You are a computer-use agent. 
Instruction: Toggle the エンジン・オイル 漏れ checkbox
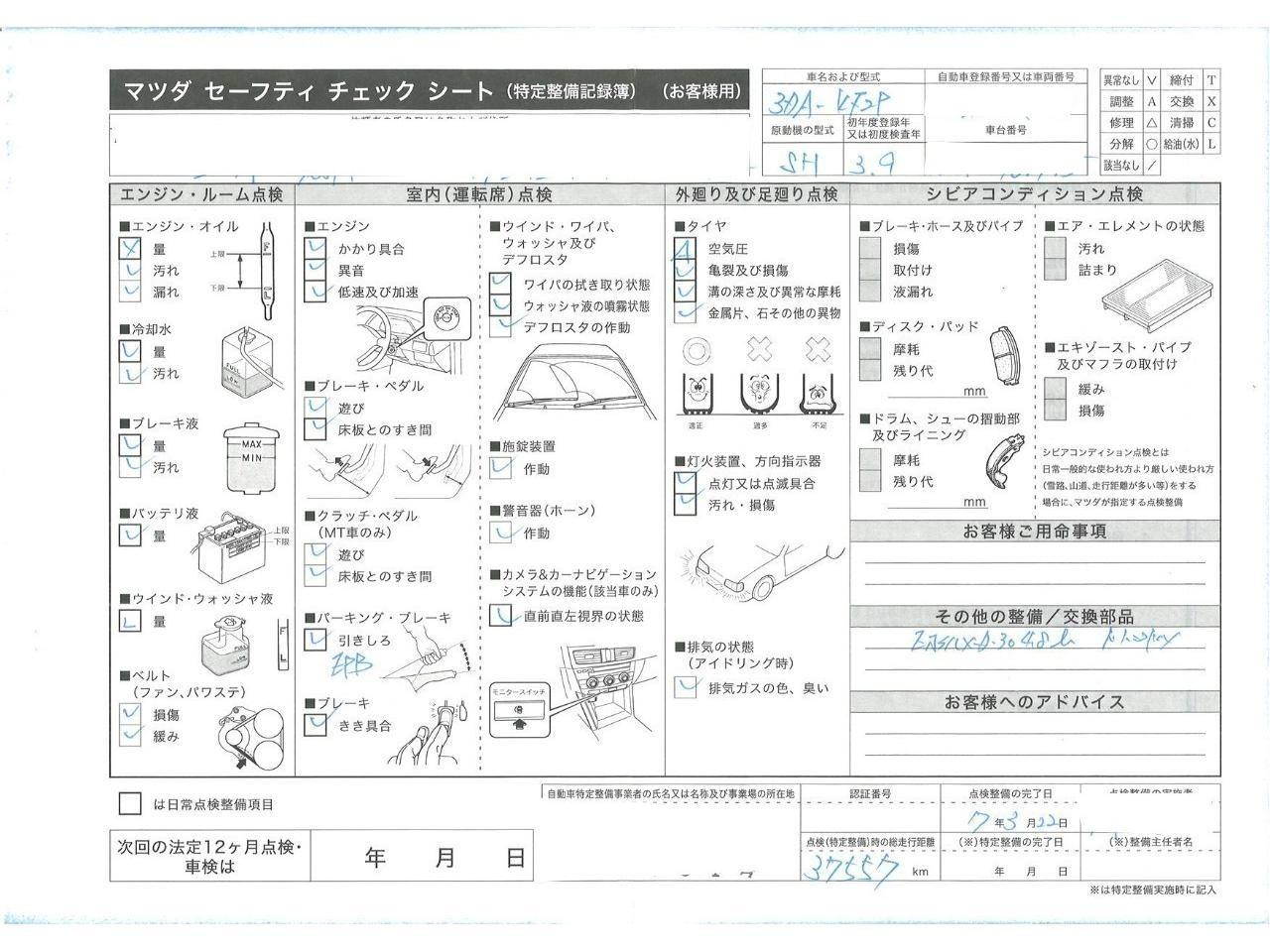pos(130,292)
